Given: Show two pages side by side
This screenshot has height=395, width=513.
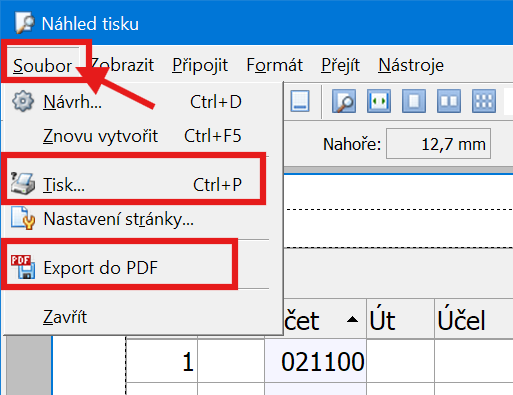Looking at the screenshot, I should point(449,101).
